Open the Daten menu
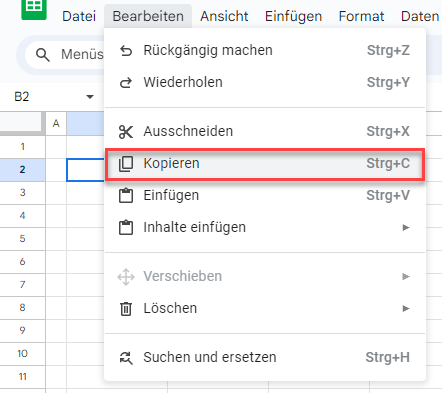The width and height of the screenshot is (442, 393). [x=420, y=16]
